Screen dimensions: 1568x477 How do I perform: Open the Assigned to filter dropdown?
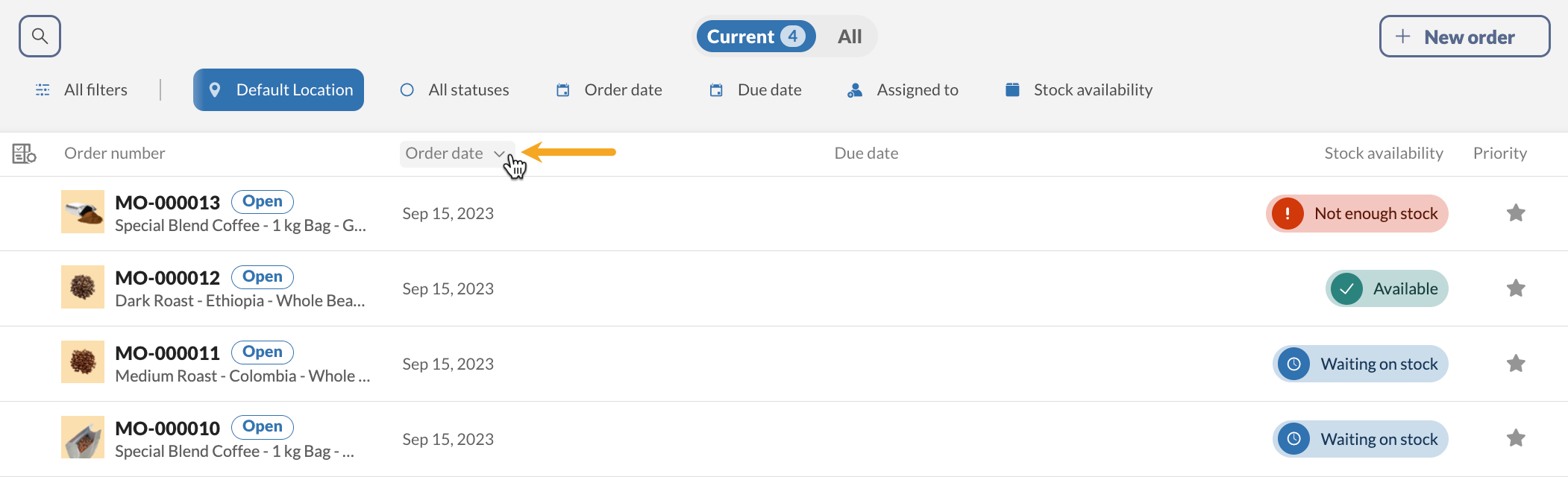903,90
